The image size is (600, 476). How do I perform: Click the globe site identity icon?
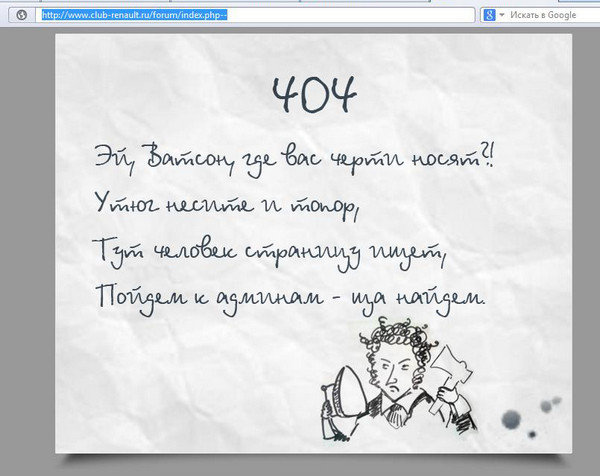pos(21,15)
